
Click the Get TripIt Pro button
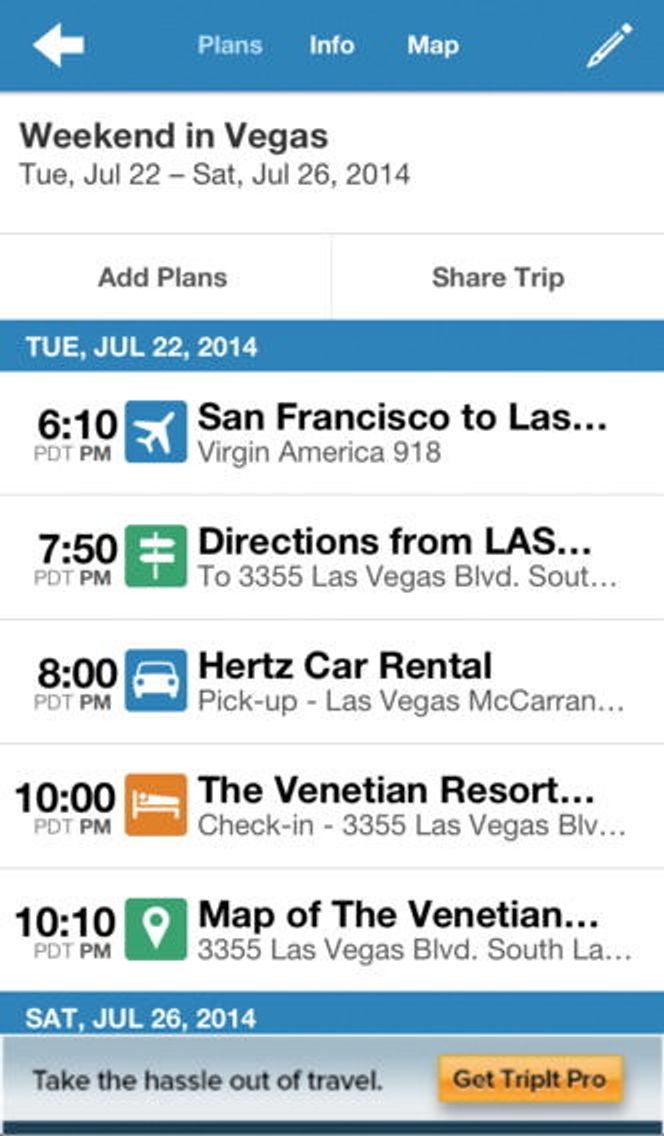[x=530, y=1079]
